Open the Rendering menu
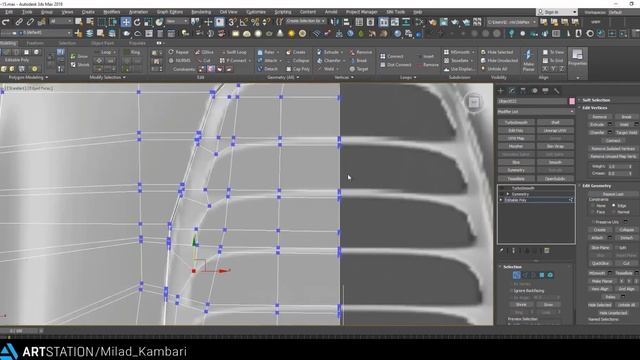640x360 pixels. tap(201, 12)
